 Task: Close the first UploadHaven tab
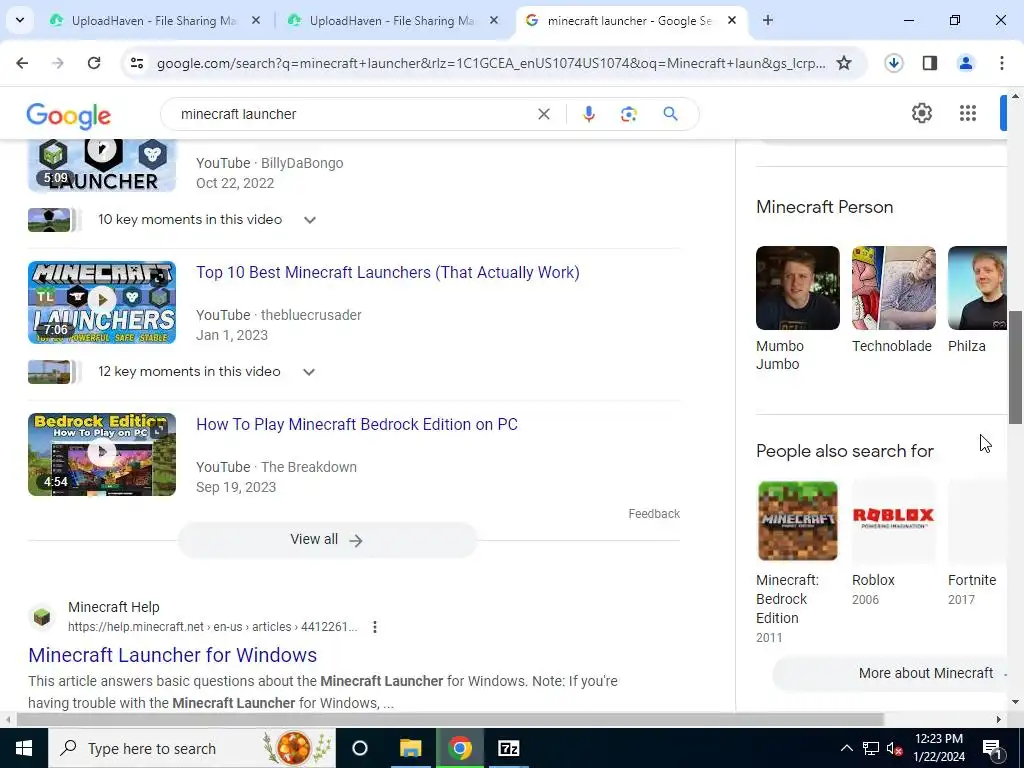(x=256, y=20)
